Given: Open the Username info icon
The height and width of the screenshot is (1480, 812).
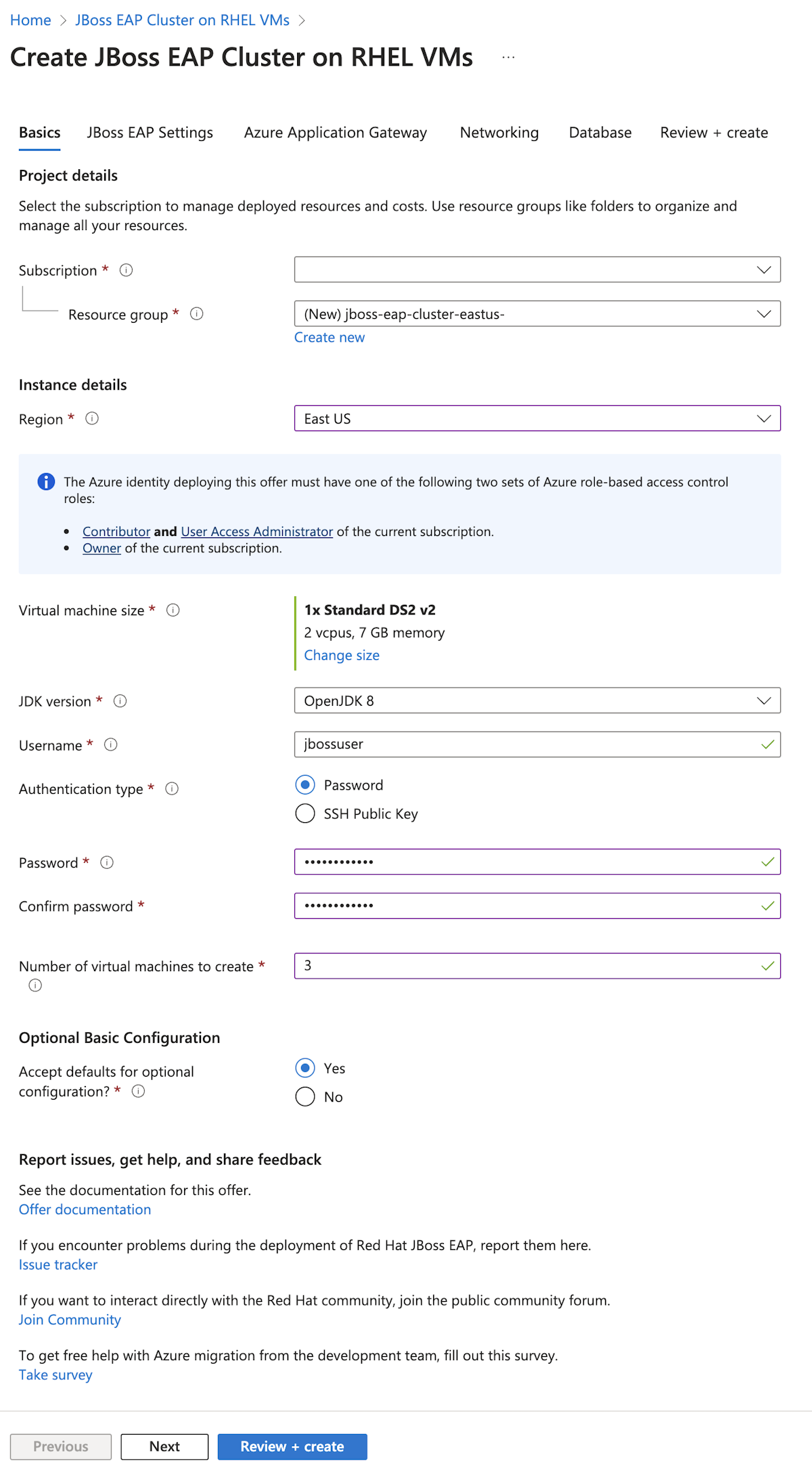Looking at the screenshot, I should click(x=110, y=744).
